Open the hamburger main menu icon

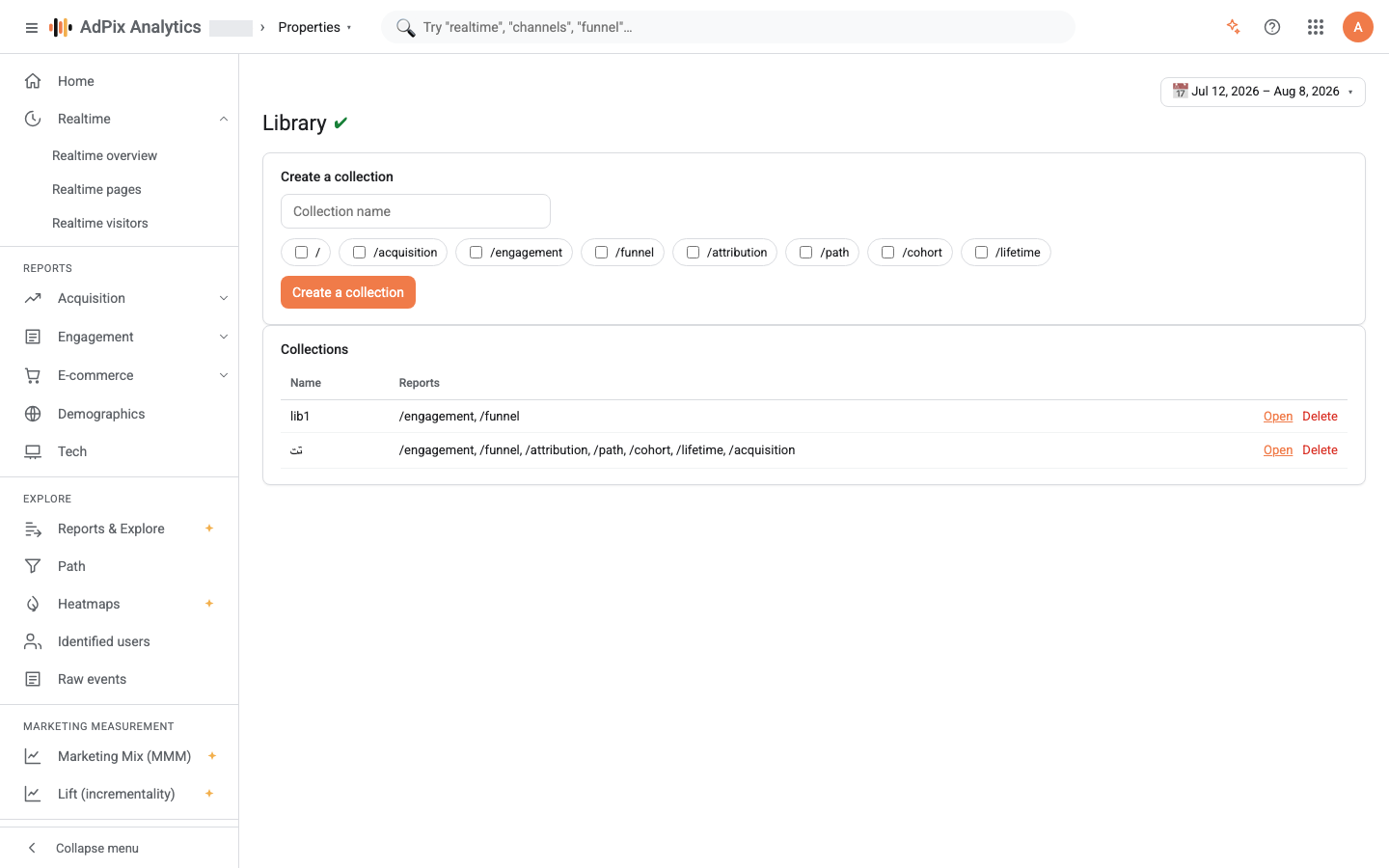pyautogui.click(x=32, y=28)
